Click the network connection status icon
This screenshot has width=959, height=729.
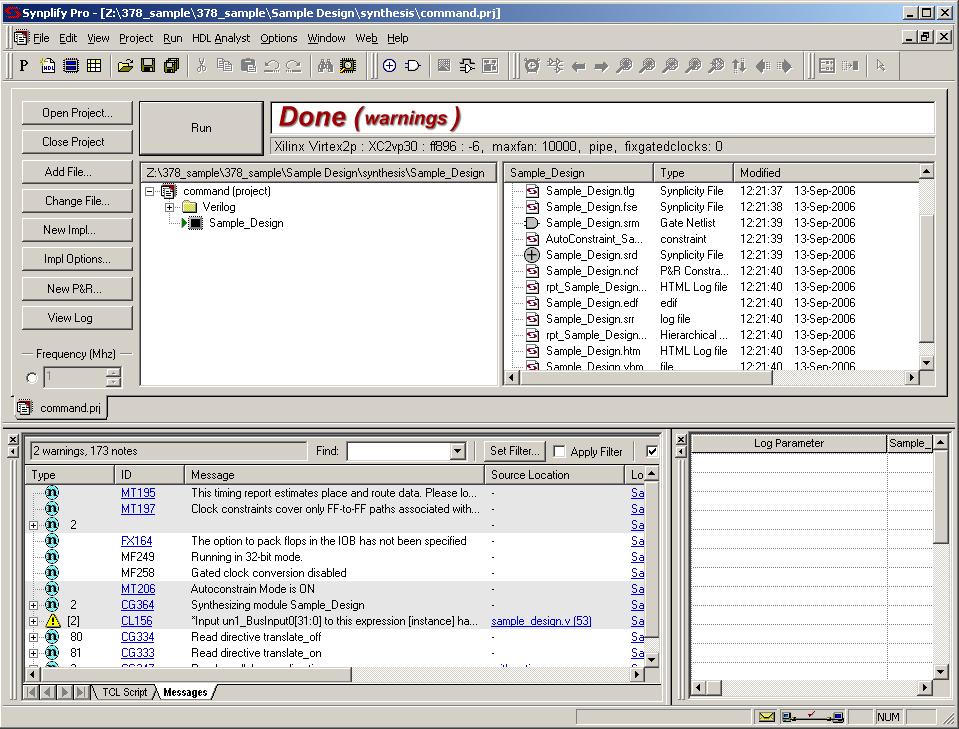click(813, 717)
